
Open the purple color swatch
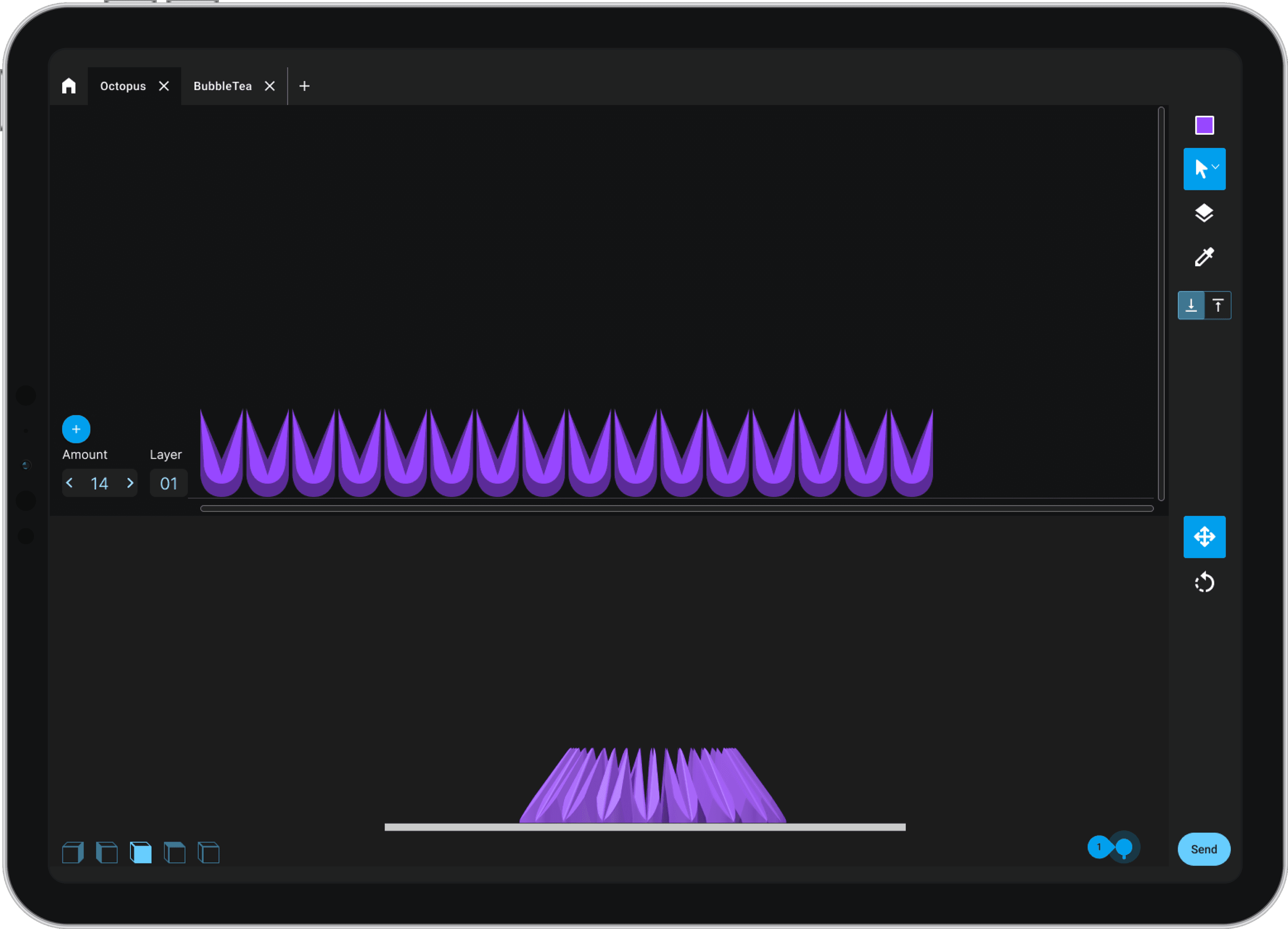1204,125
